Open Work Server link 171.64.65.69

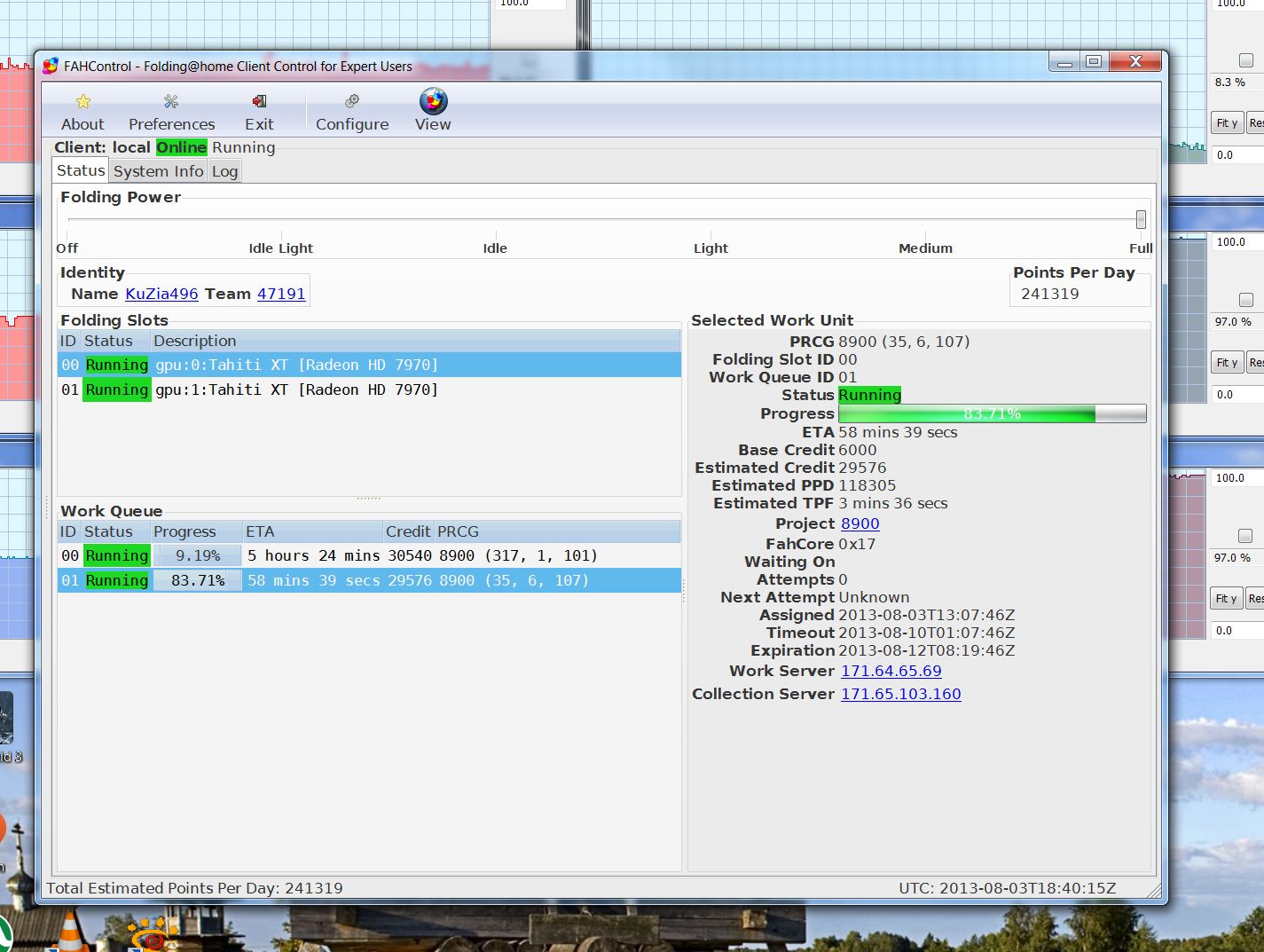click(891, 671)
